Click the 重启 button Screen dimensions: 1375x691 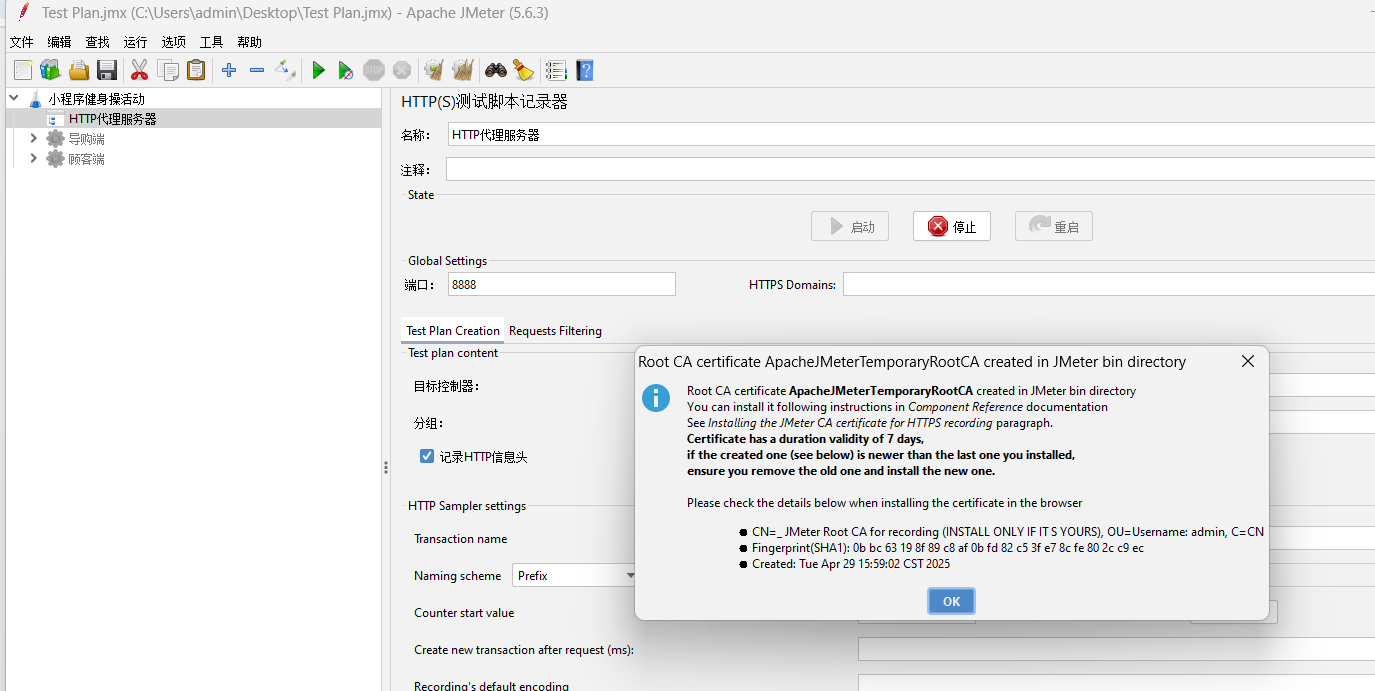point(1054,226)
